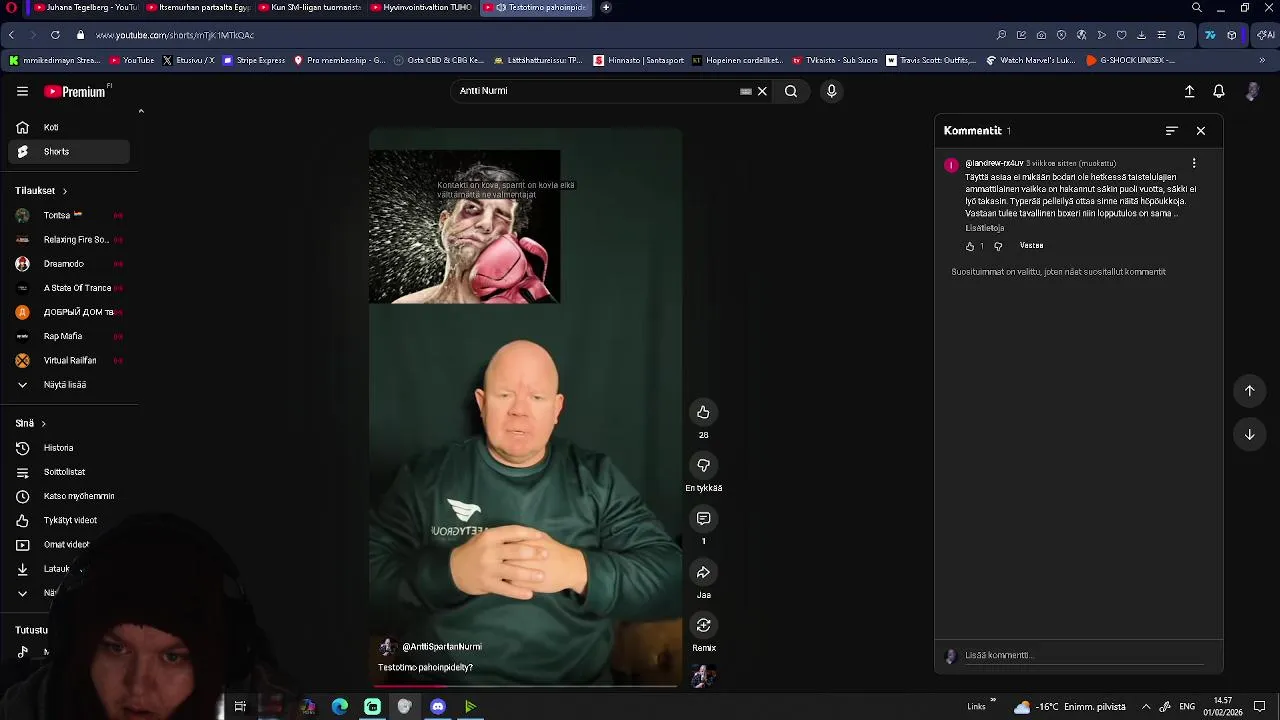Open the sound thumbnail below Remix
1280x720 pixels.
tap(703, 677)
